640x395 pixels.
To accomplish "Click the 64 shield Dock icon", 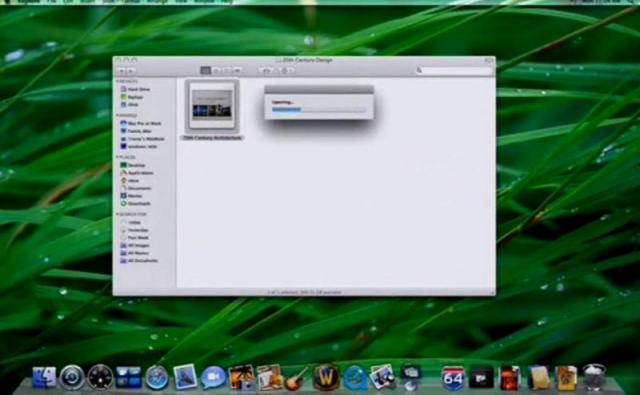I will pyautogui.click(x=453, y=378).
